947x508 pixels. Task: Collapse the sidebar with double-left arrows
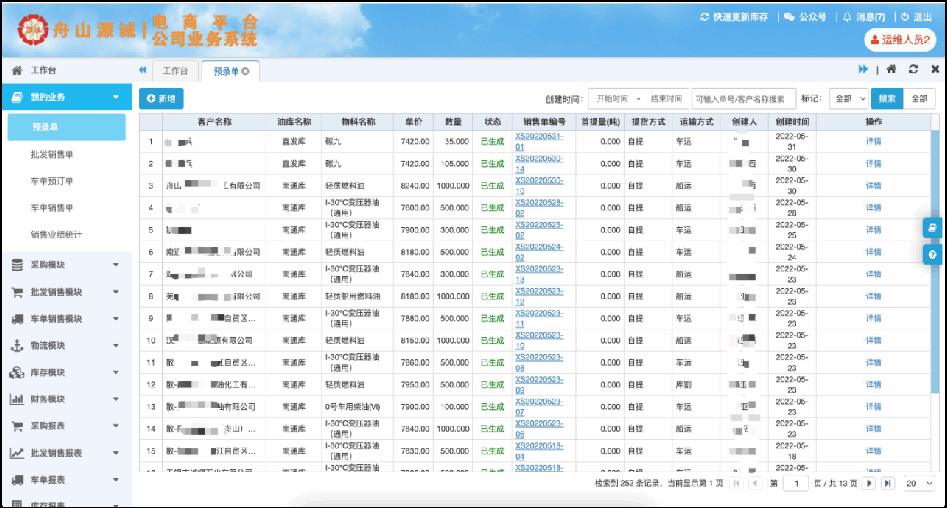[143, 70]
